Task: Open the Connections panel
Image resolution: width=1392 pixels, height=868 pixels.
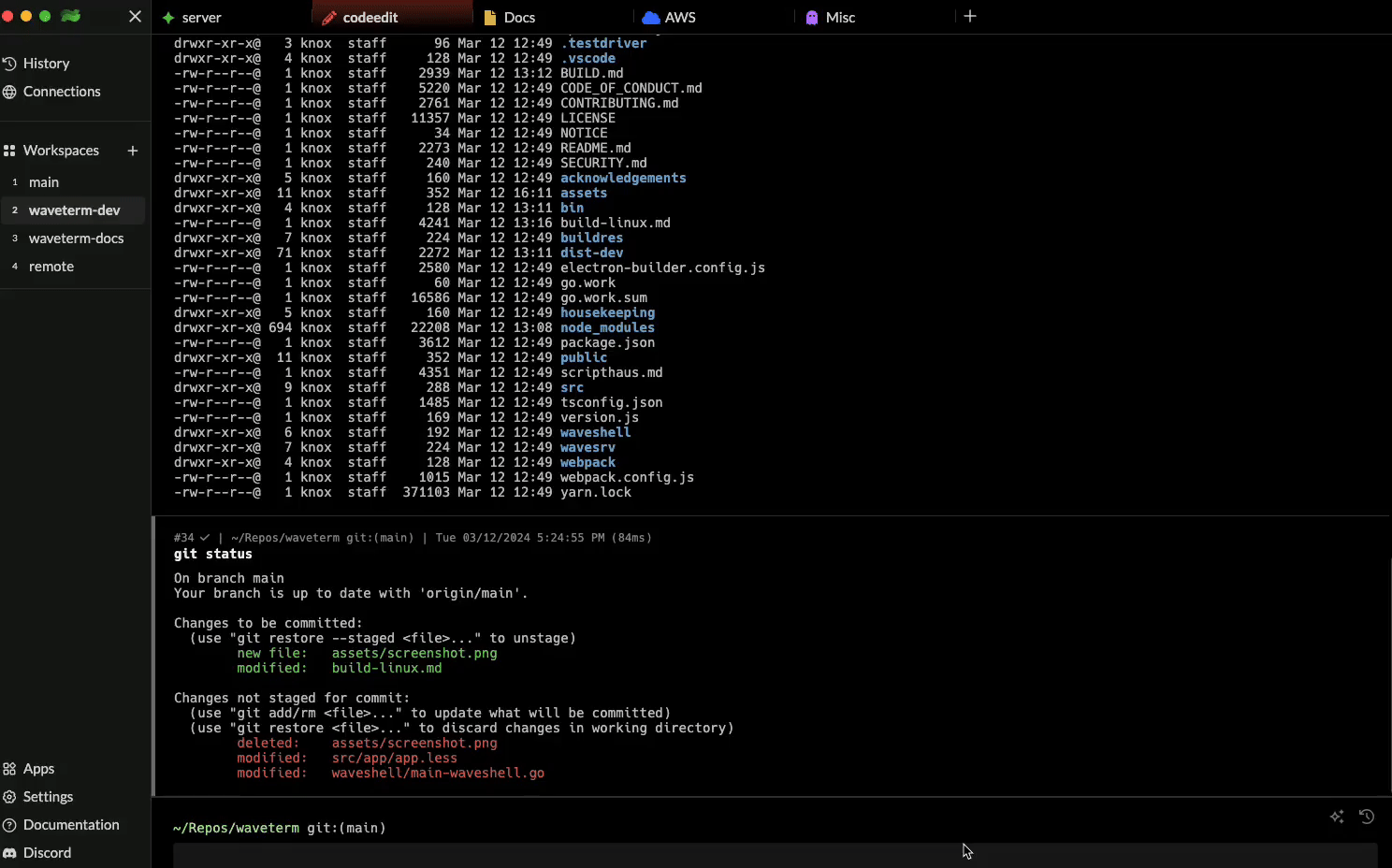Action: coord(62,92)
